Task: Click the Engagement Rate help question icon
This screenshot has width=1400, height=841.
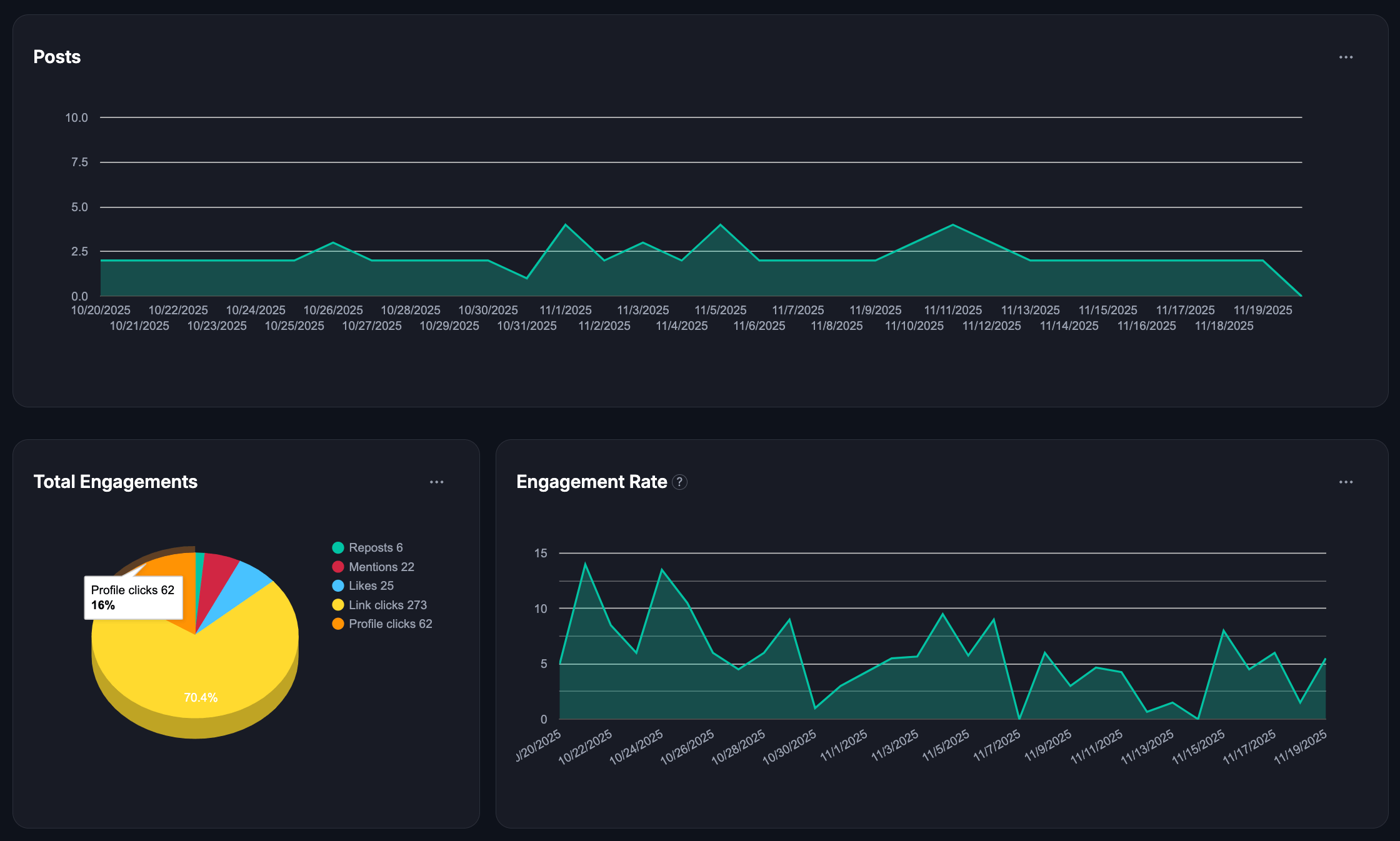Action: pyautogui.click(x=679, y=482)
